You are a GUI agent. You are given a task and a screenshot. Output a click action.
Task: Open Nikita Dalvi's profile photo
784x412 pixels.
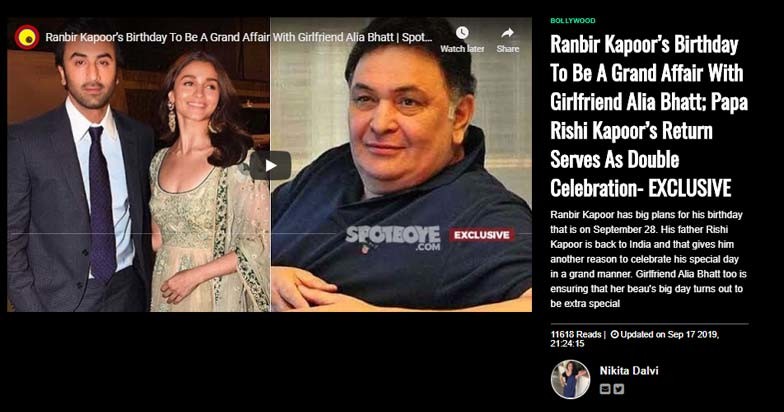click(570, 379)
